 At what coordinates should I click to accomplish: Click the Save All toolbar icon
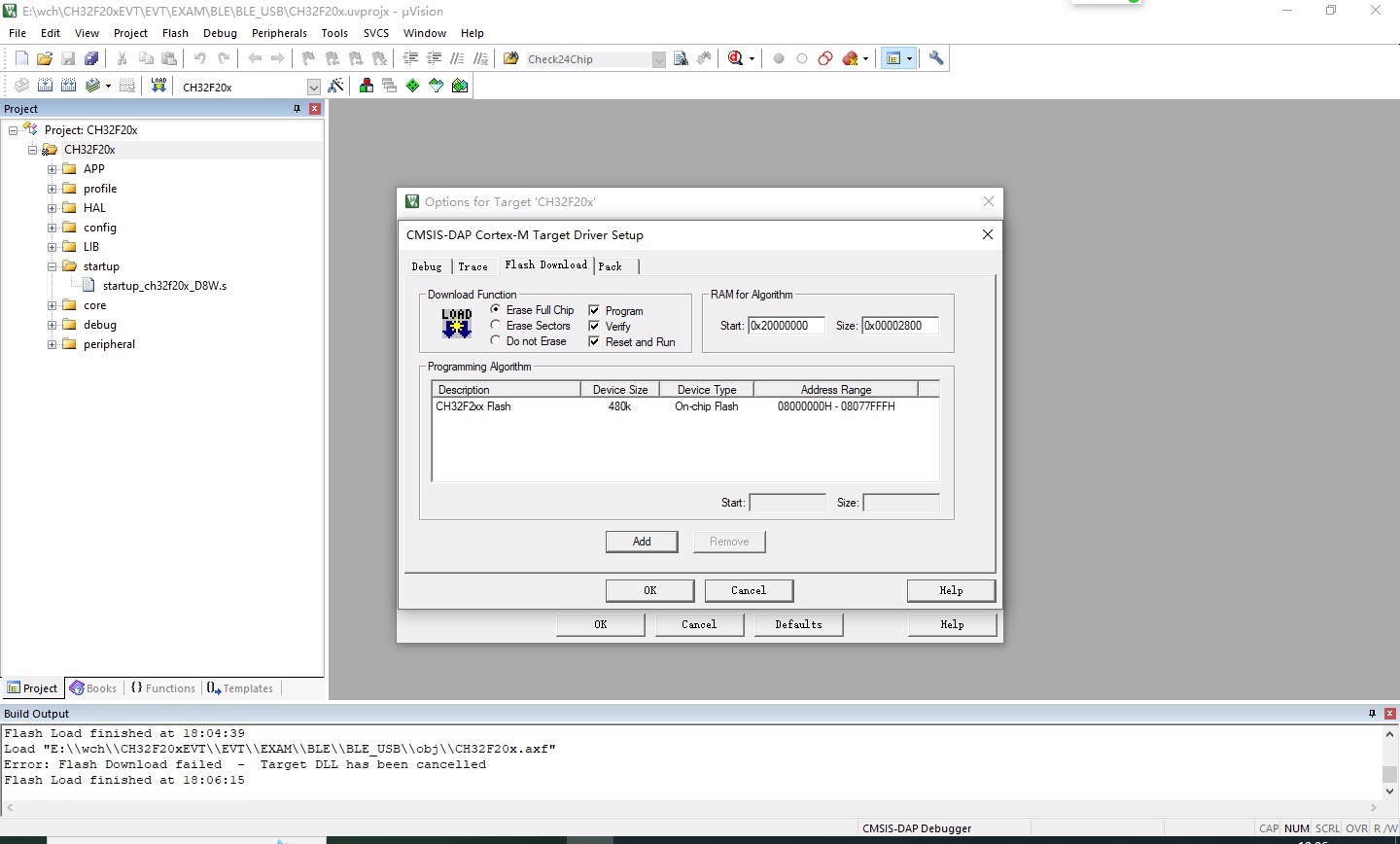(91, 58)
